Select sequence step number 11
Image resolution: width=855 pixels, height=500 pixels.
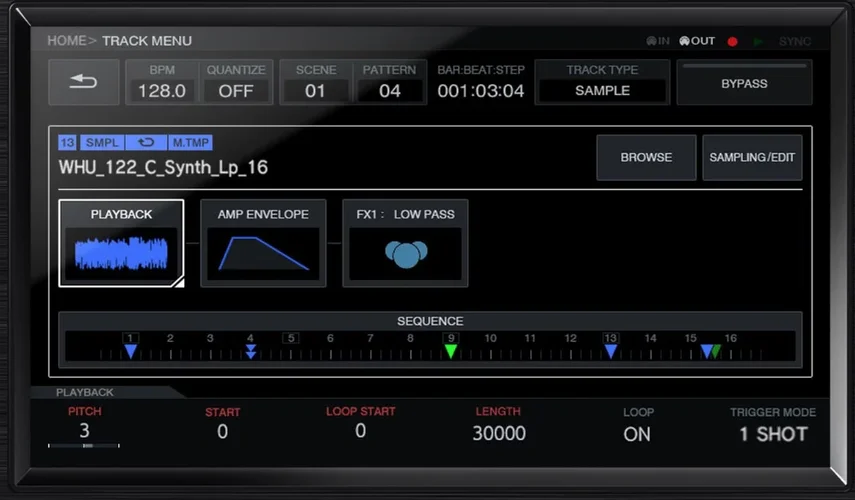tap(530, 338)
